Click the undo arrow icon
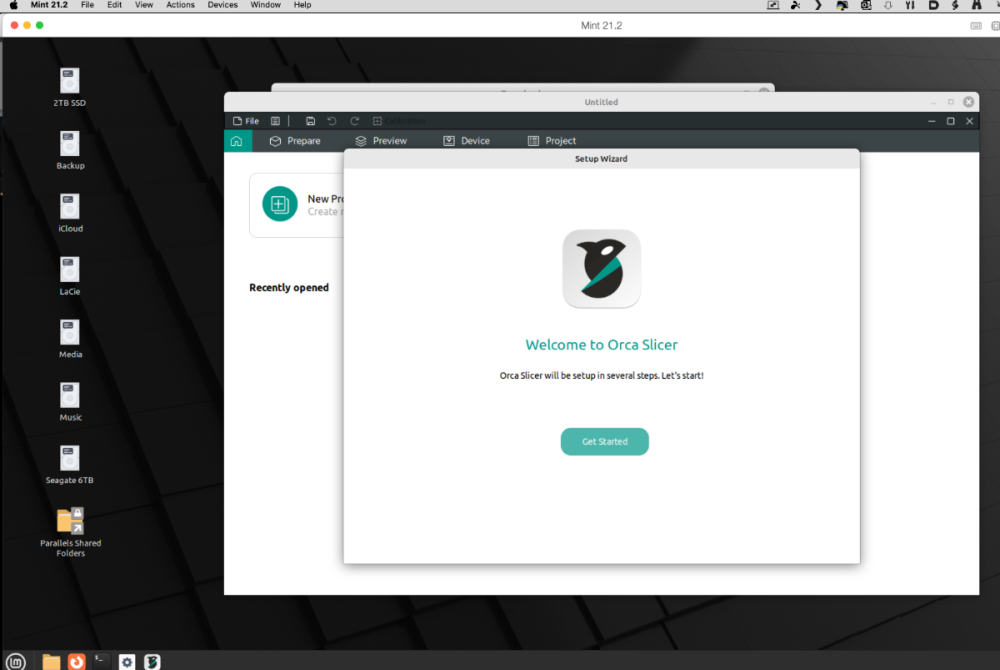1000x670 pixels. tap(332, 121)
